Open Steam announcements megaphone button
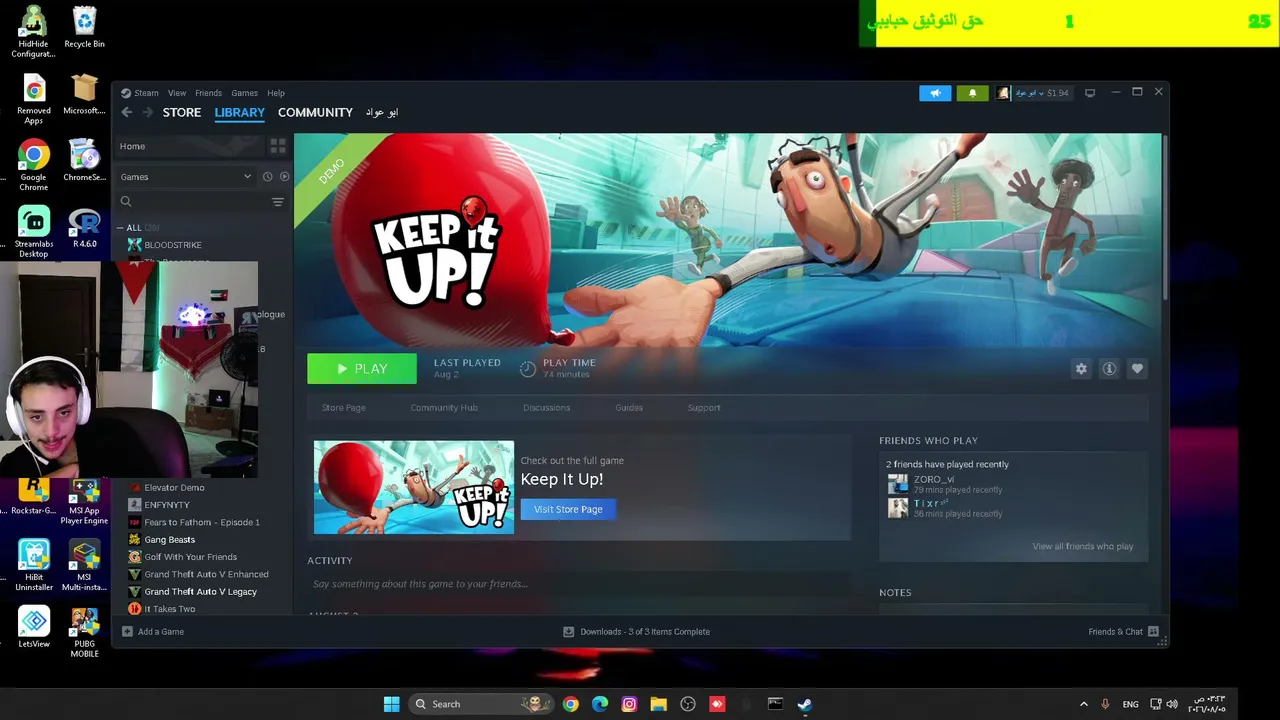Screen dimensions: 1280x720 pyautogui.click(x=935, y=93)
